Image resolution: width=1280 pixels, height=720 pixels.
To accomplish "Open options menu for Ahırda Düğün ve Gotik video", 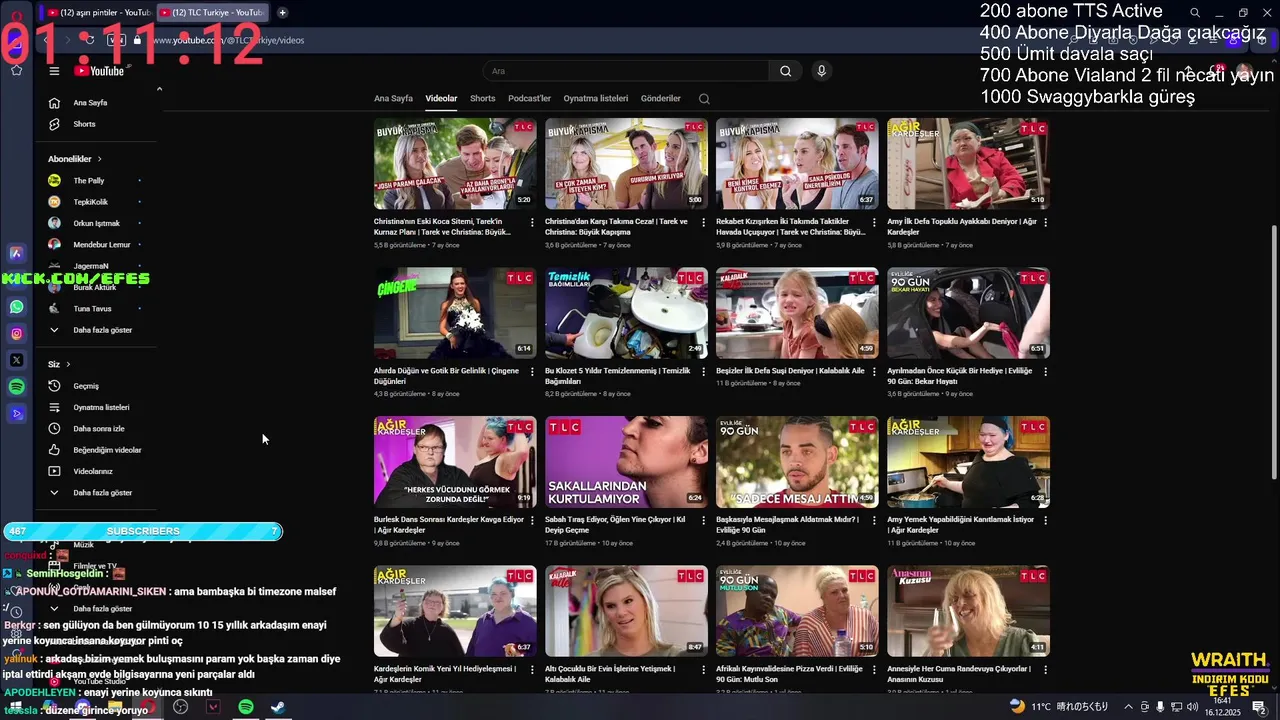I will [532, 371].
